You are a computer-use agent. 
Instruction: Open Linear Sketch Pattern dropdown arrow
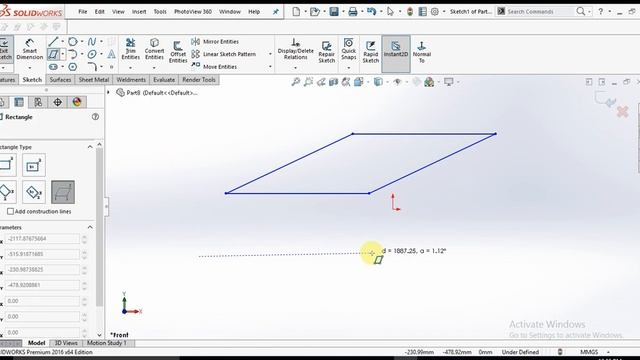pyautogui.click(x=270, y=54)
